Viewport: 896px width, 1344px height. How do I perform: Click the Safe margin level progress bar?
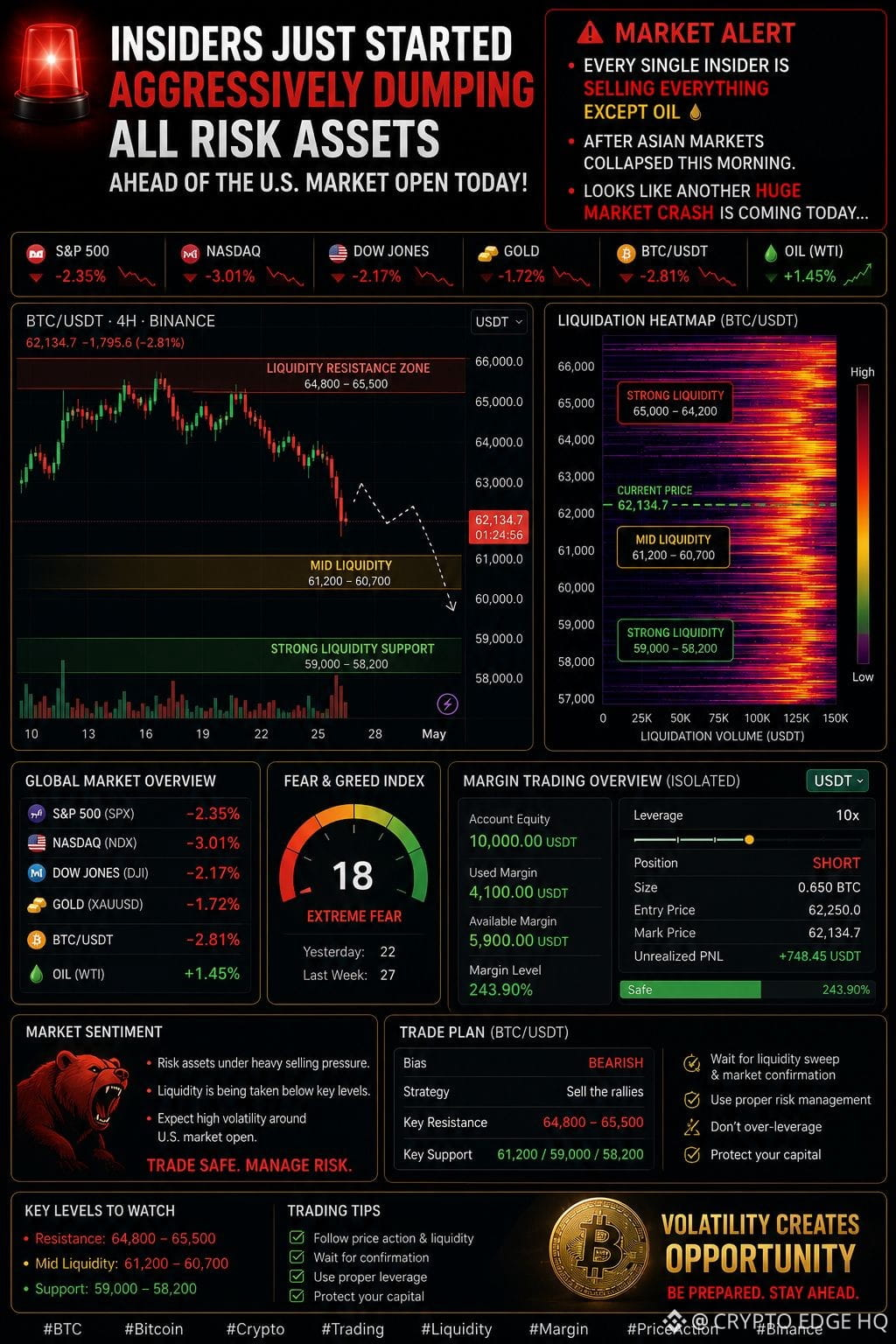[746, 990]
